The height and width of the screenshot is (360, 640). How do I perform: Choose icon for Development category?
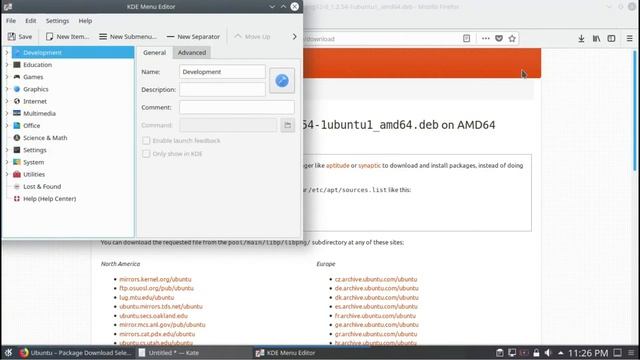pos(282,80)
